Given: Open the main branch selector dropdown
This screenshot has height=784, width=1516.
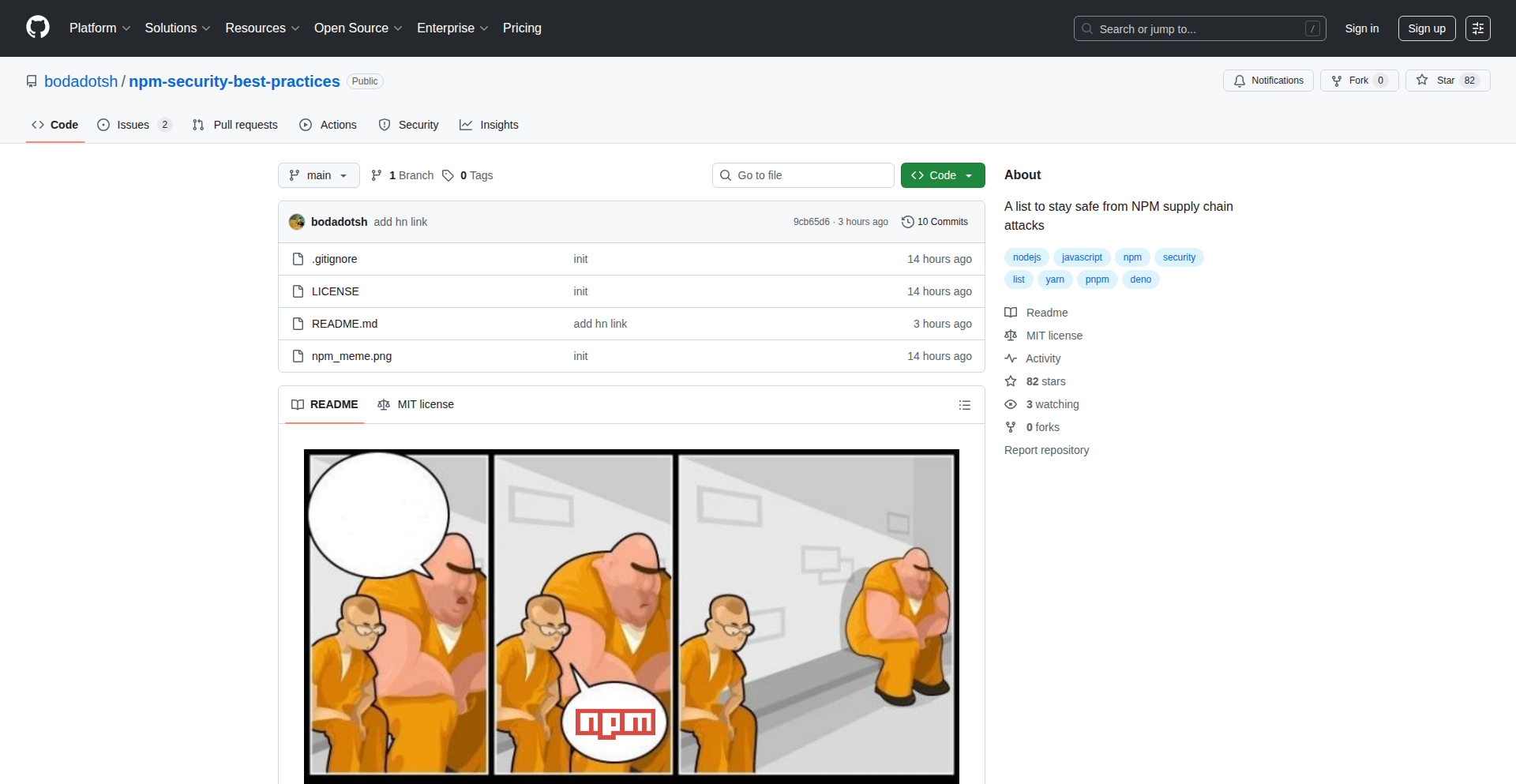Looking at the screenshot, I should coord(319,175).
